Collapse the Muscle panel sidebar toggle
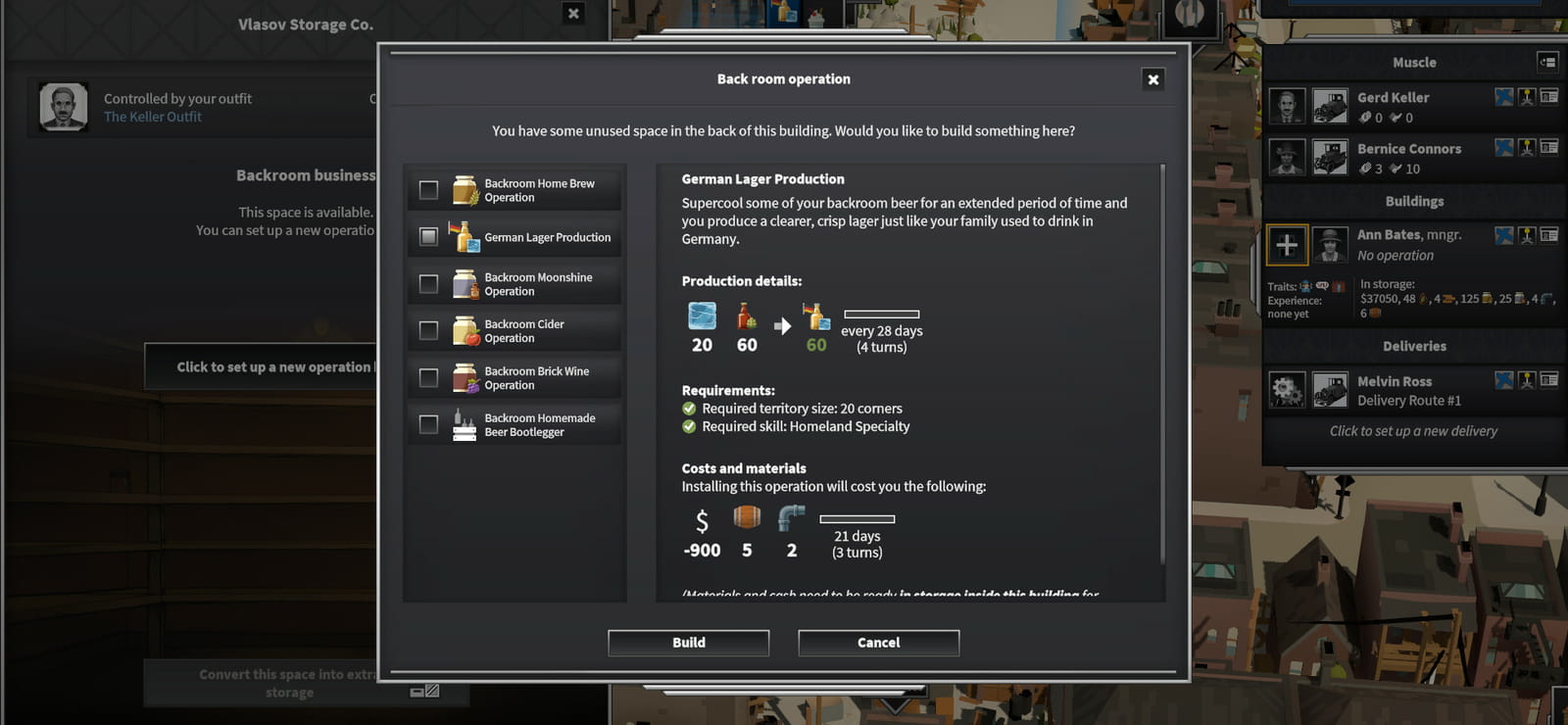The width and height of the screenshot is (1568, 725). [x=1547, y=62]
